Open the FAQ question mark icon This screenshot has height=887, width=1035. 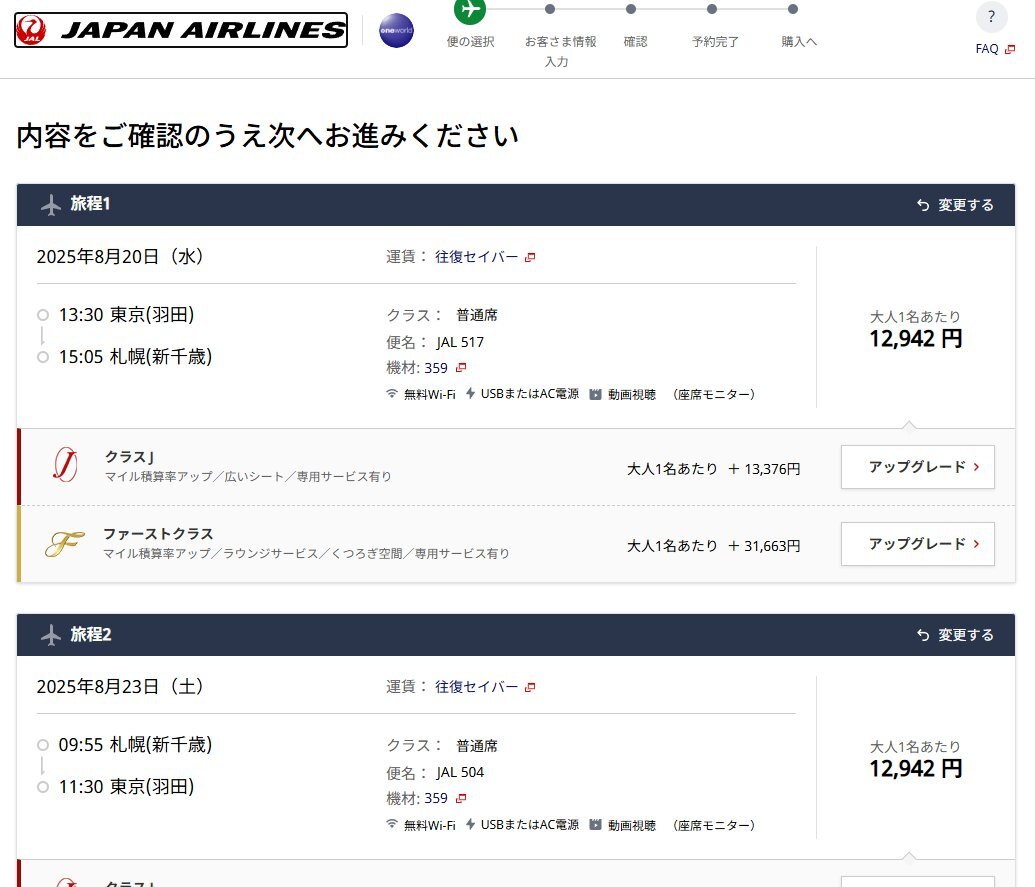[x=991, y=17]
